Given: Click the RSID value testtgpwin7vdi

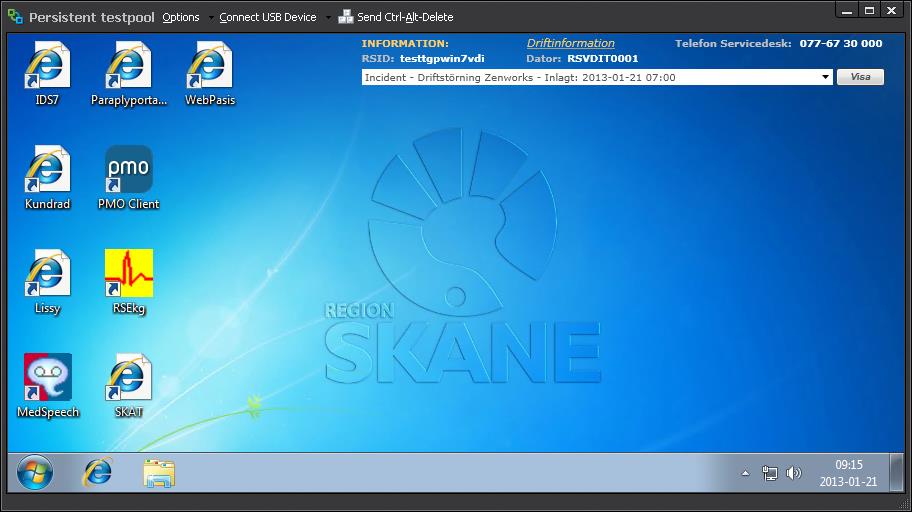Looking at the screenshot, I should (442, 59).
